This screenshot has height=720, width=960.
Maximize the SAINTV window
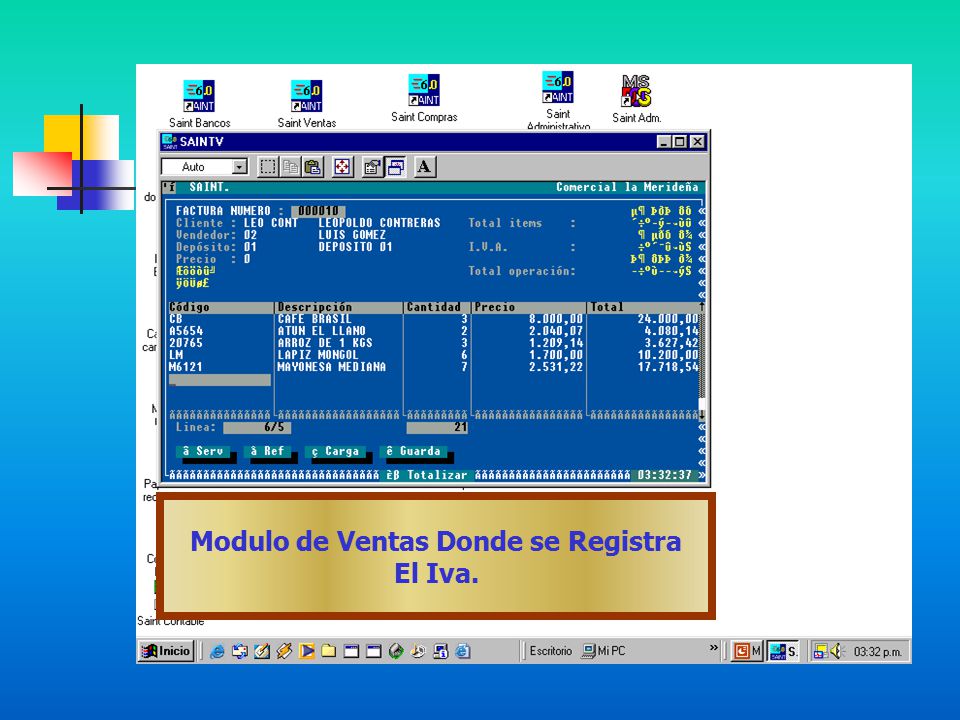click(x=680, y=142)
